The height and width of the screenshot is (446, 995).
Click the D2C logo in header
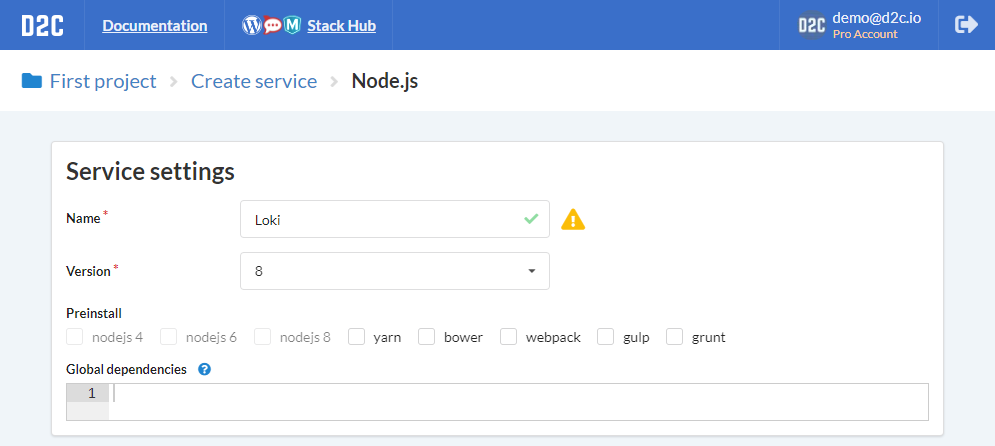tap(42, 25)
